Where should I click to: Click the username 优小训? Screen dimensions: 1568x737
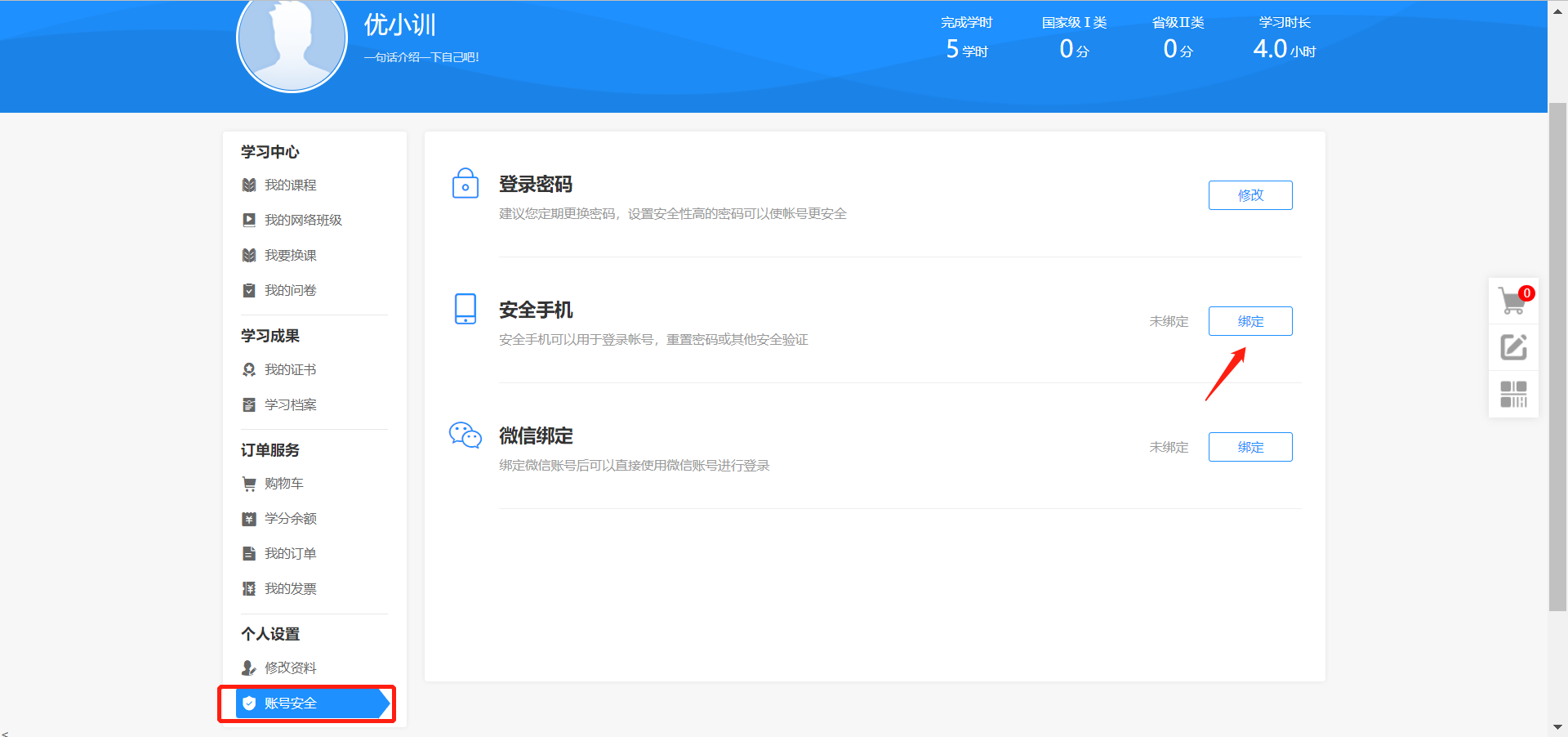[x=400, y=25]
